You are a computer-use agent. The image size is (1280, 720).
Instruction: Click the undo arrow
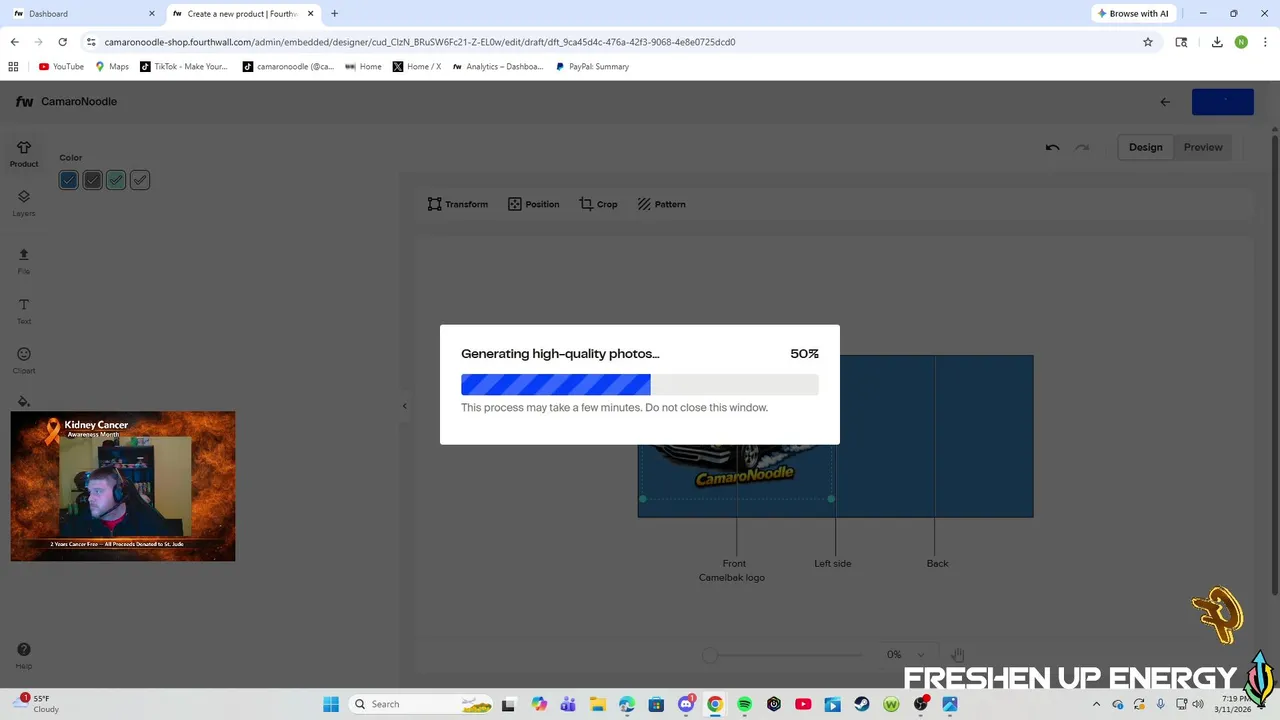pyautogui.click(x=1052, y=147)
